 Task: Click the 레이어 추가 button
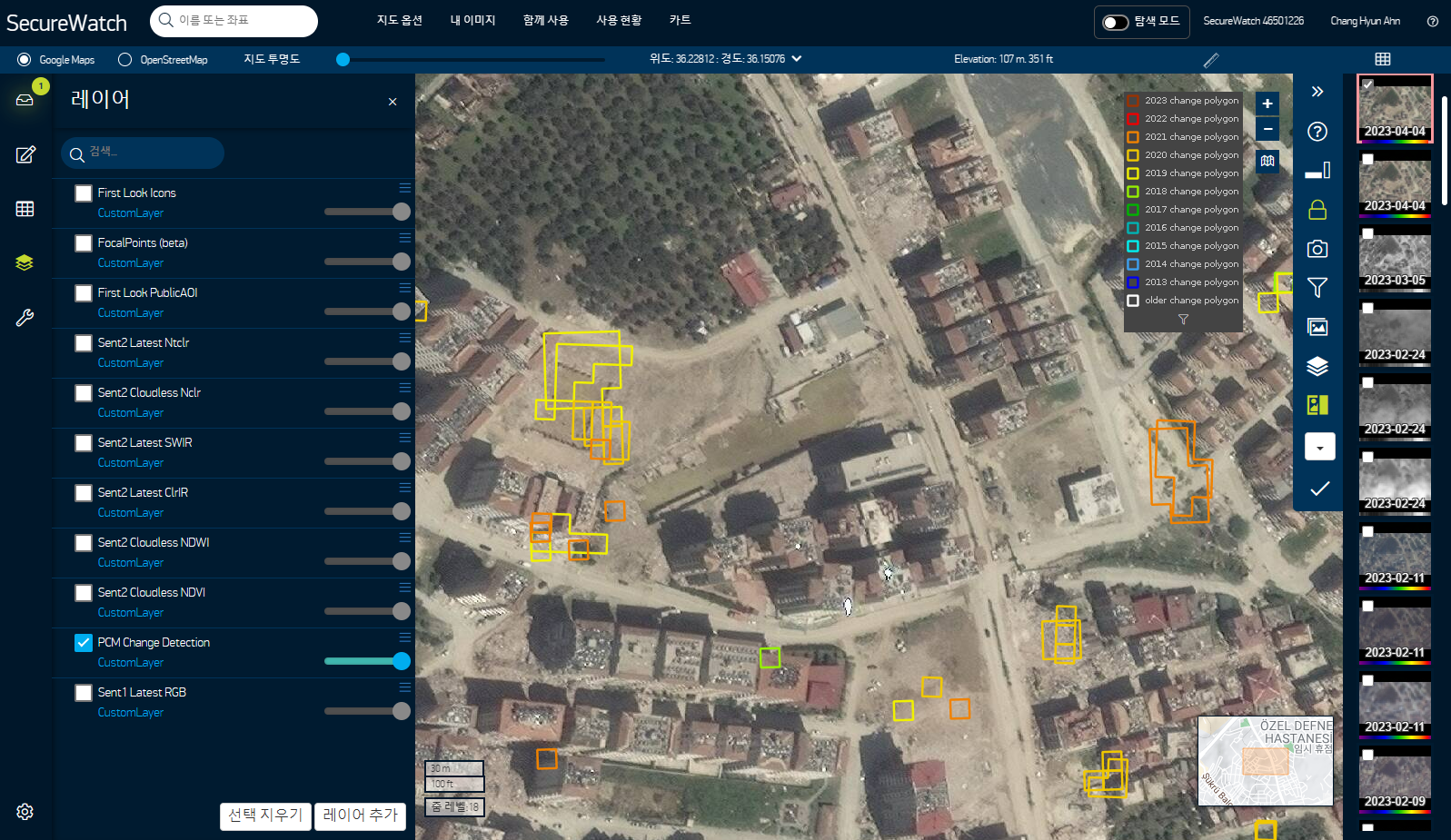(360, 815)
